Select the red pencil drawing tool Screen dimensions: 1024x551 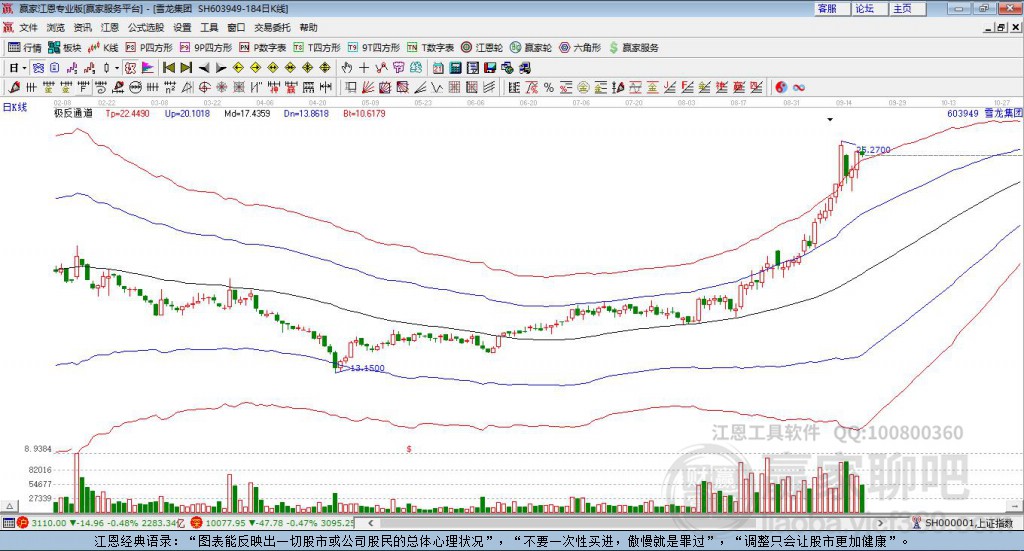pos(14,87)
